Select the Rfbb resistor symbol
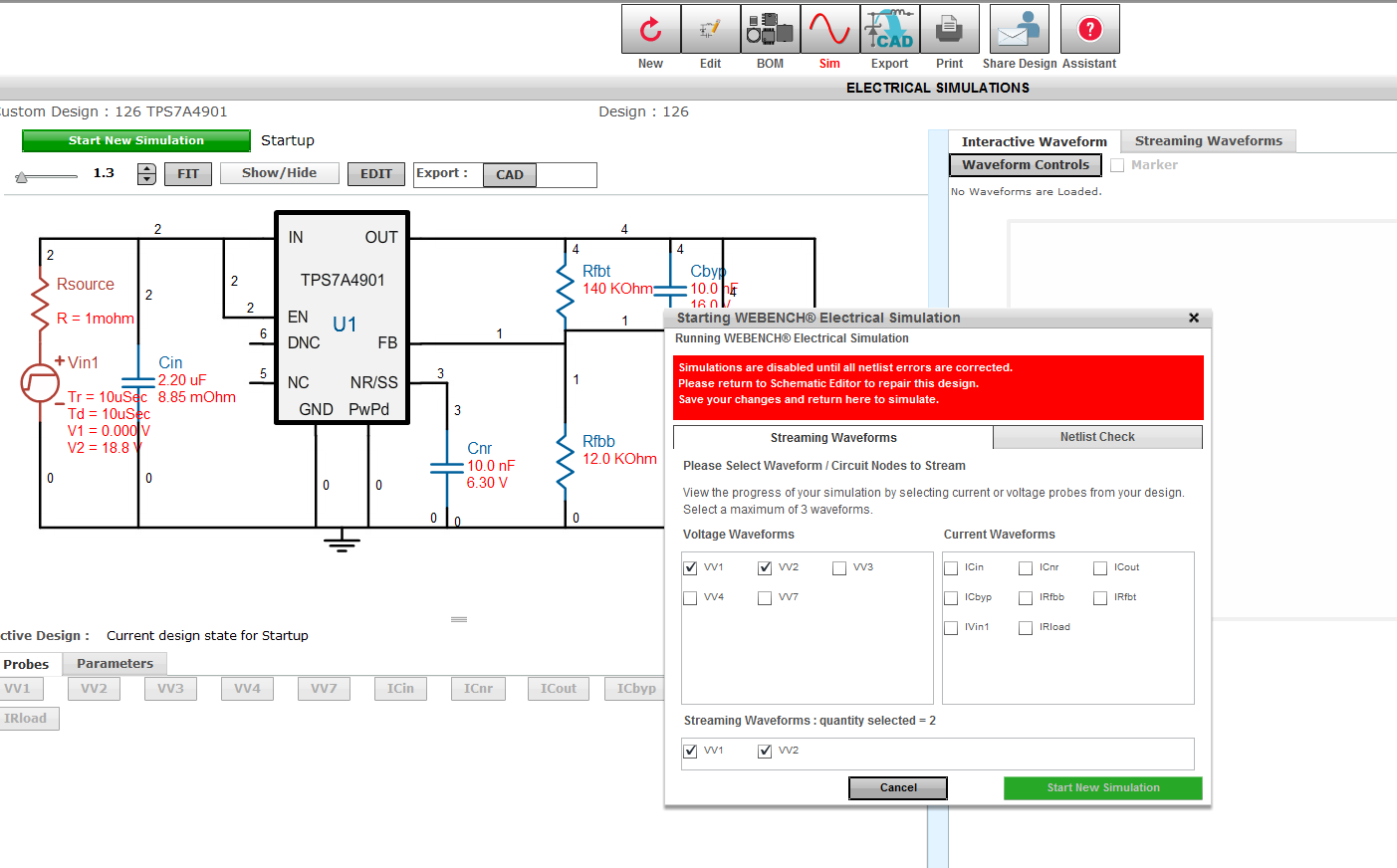1397x868 pixels. [x=566, y=461]
